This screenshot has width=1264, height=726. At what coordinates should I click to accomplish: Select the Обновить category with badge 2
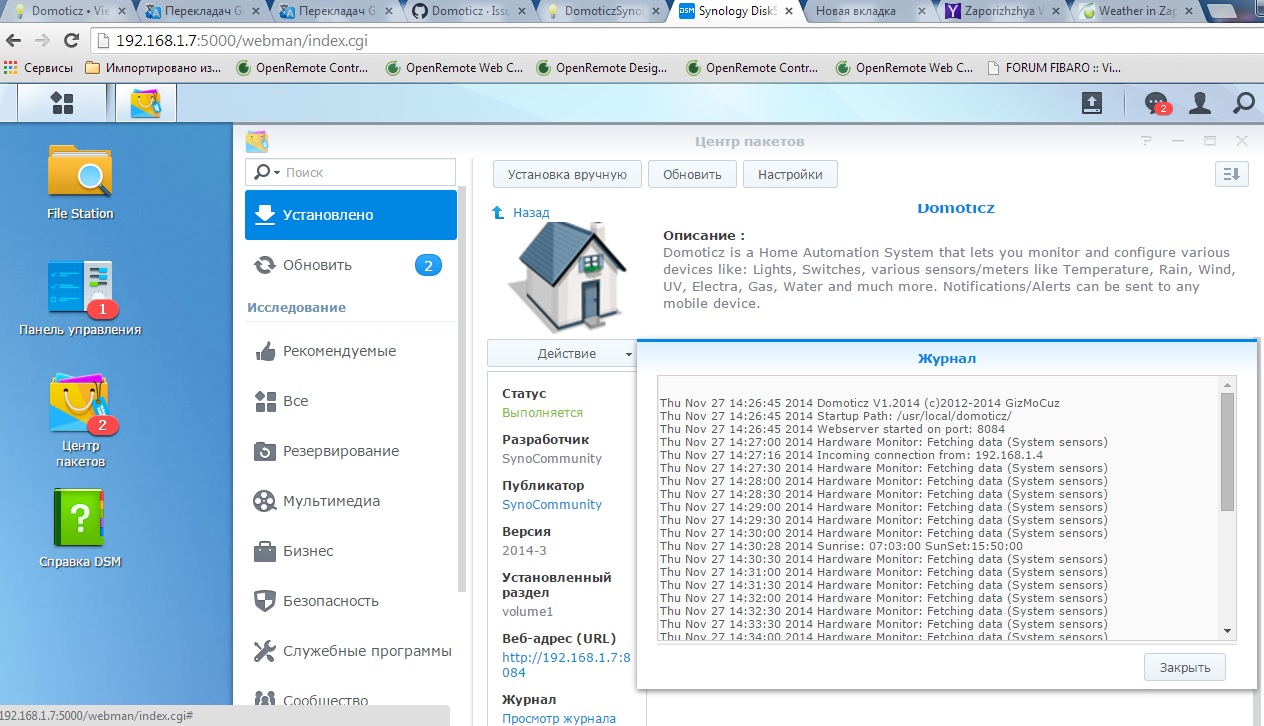point(351,265)
